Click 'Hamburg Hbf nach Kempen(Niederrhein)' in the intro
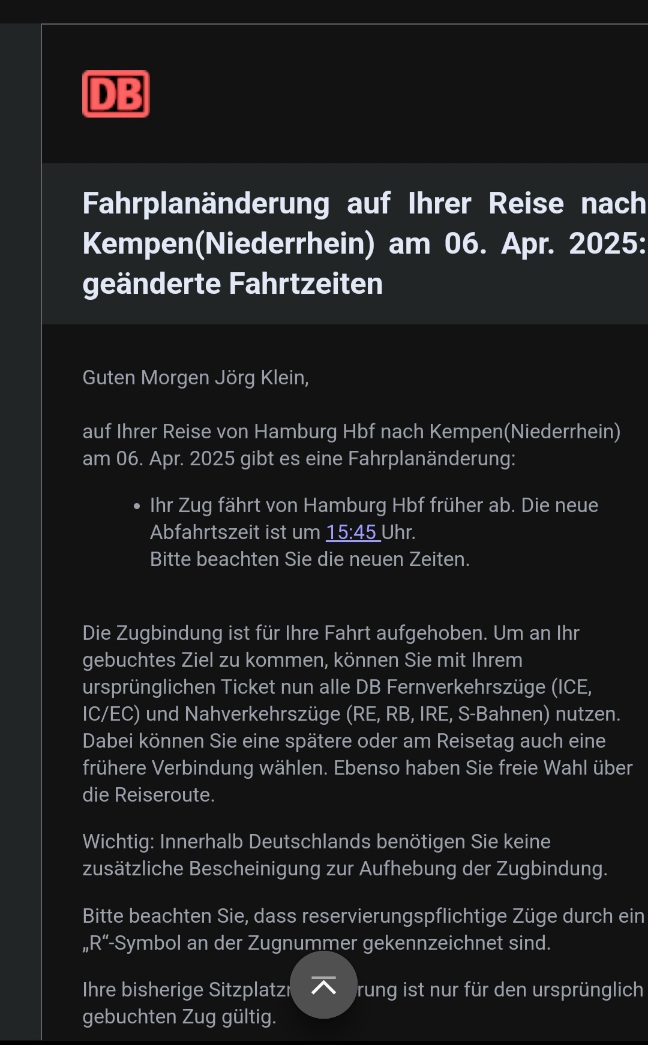Screen dimensions: 648x1045 437,432
